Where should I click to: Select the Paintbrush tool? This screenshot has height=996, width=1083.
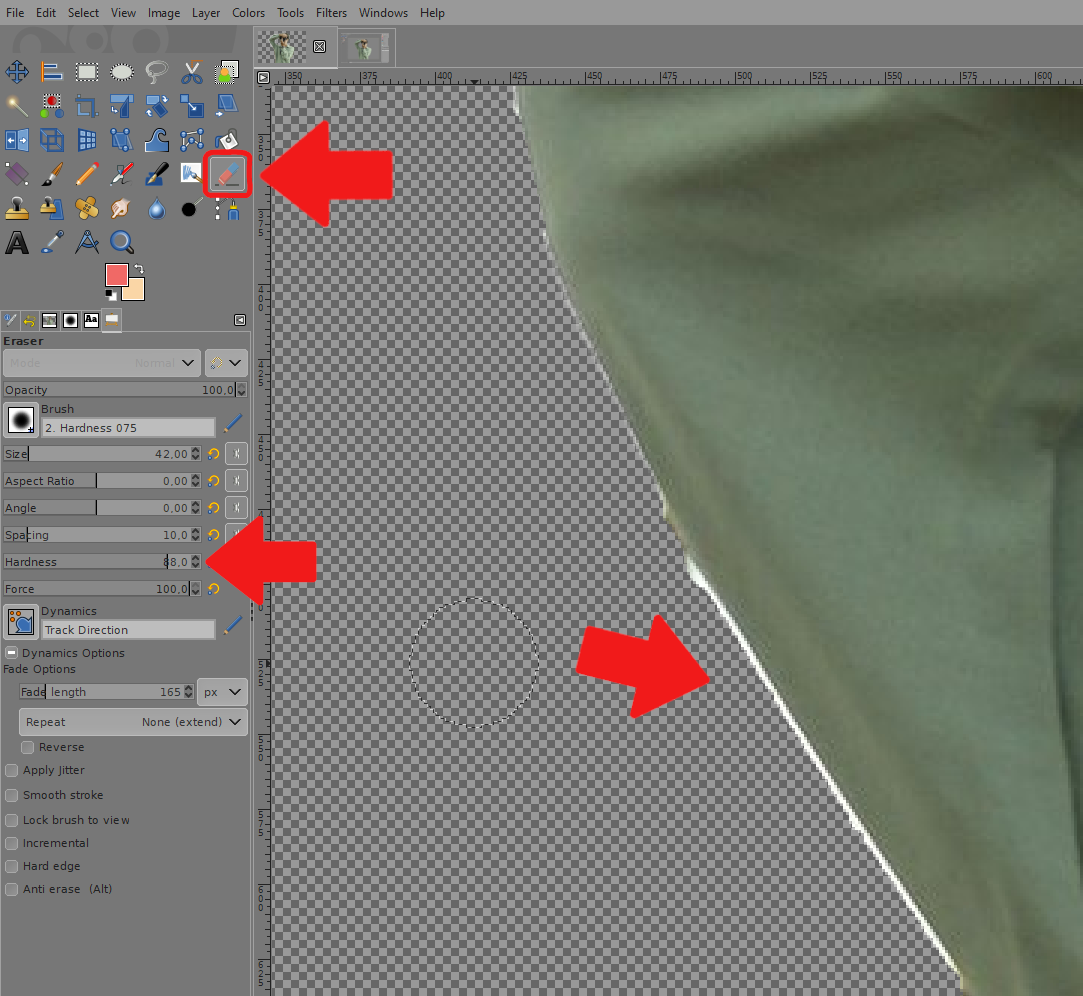(x=51, y=174)
